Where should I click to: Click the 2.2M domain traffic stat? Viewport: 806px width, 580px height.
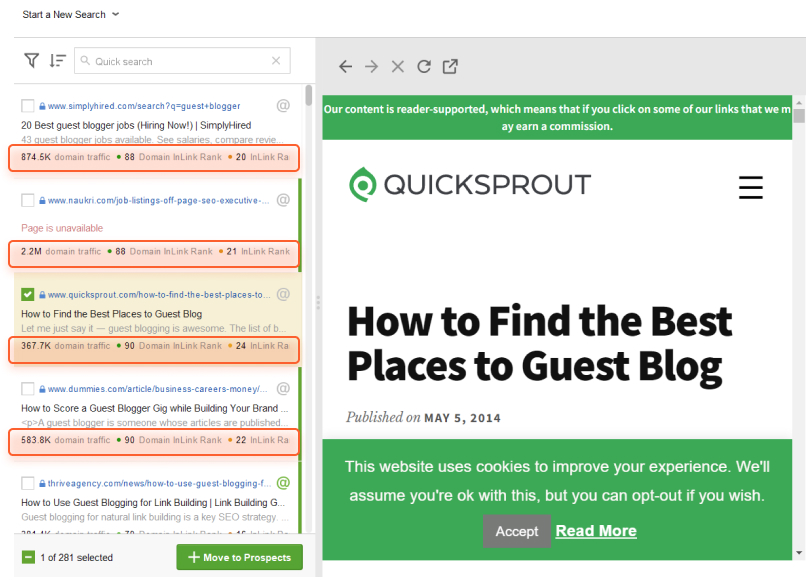(61, 251)
